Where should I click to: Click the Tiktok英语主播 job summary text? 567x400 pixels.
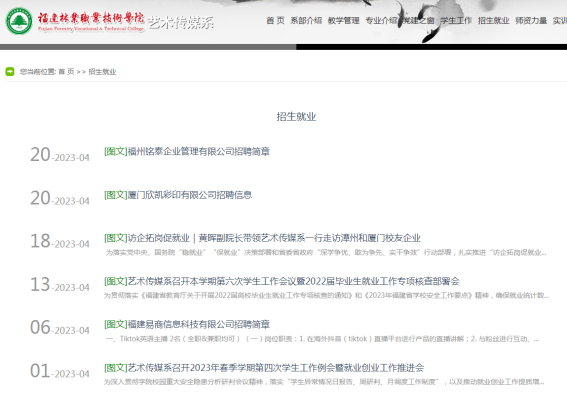[x=322, y=339]
